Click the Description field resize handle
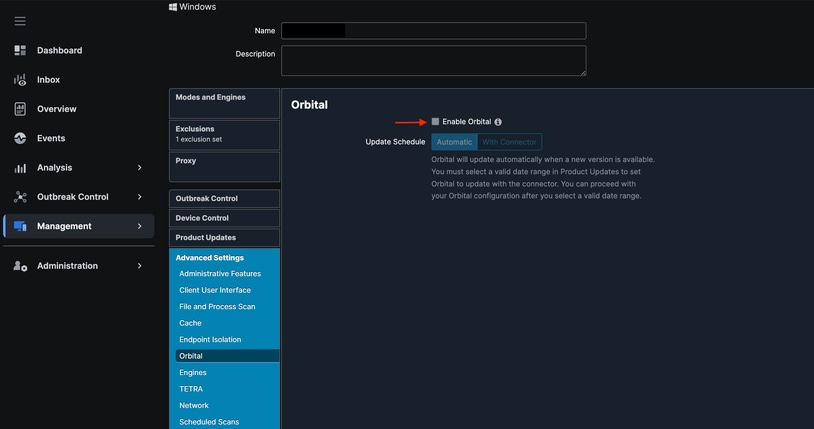Image resolution: width=814 pixels, height=429 pixels. coord(583,73)
